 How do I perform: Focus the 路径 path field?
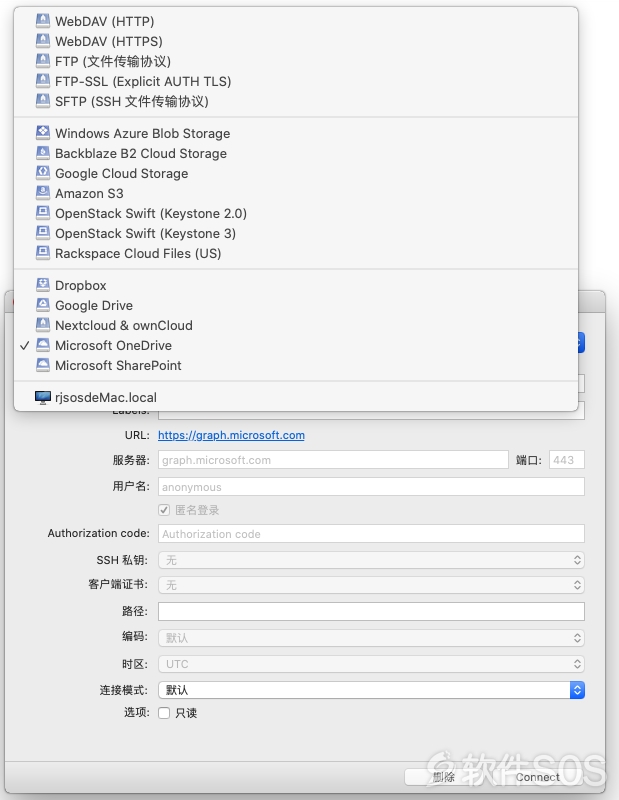[x=371, y=611]
